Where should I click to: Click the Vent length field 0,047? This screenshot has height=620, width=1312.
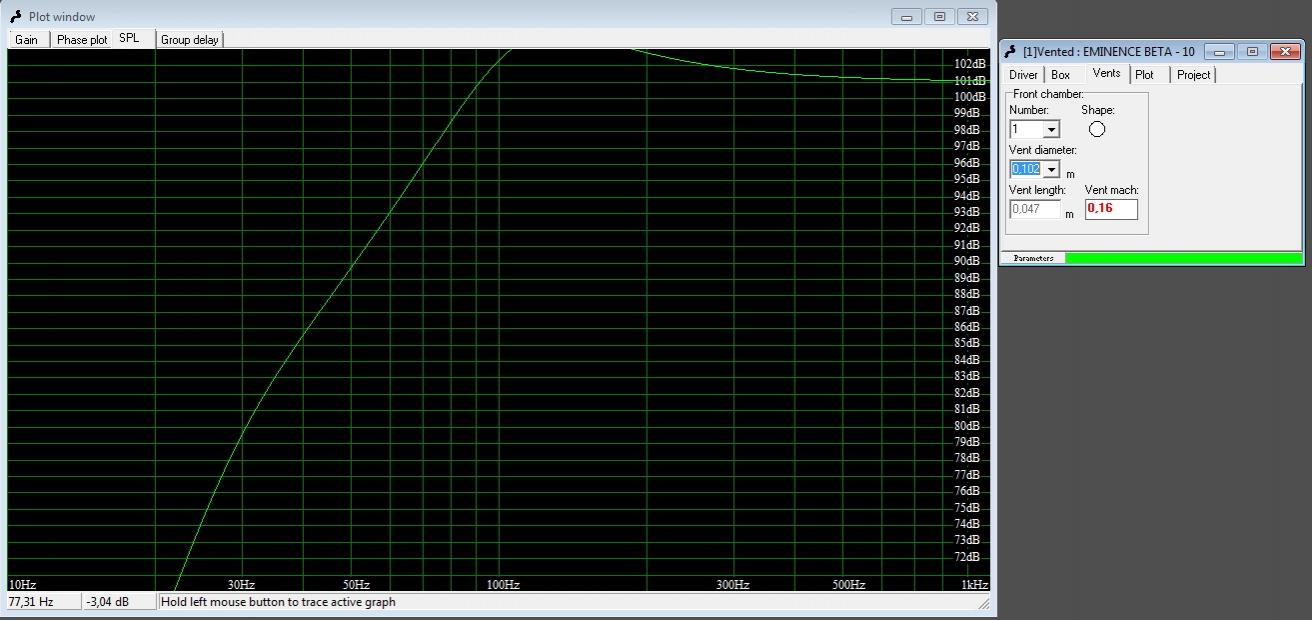[x=1034, y=210]
